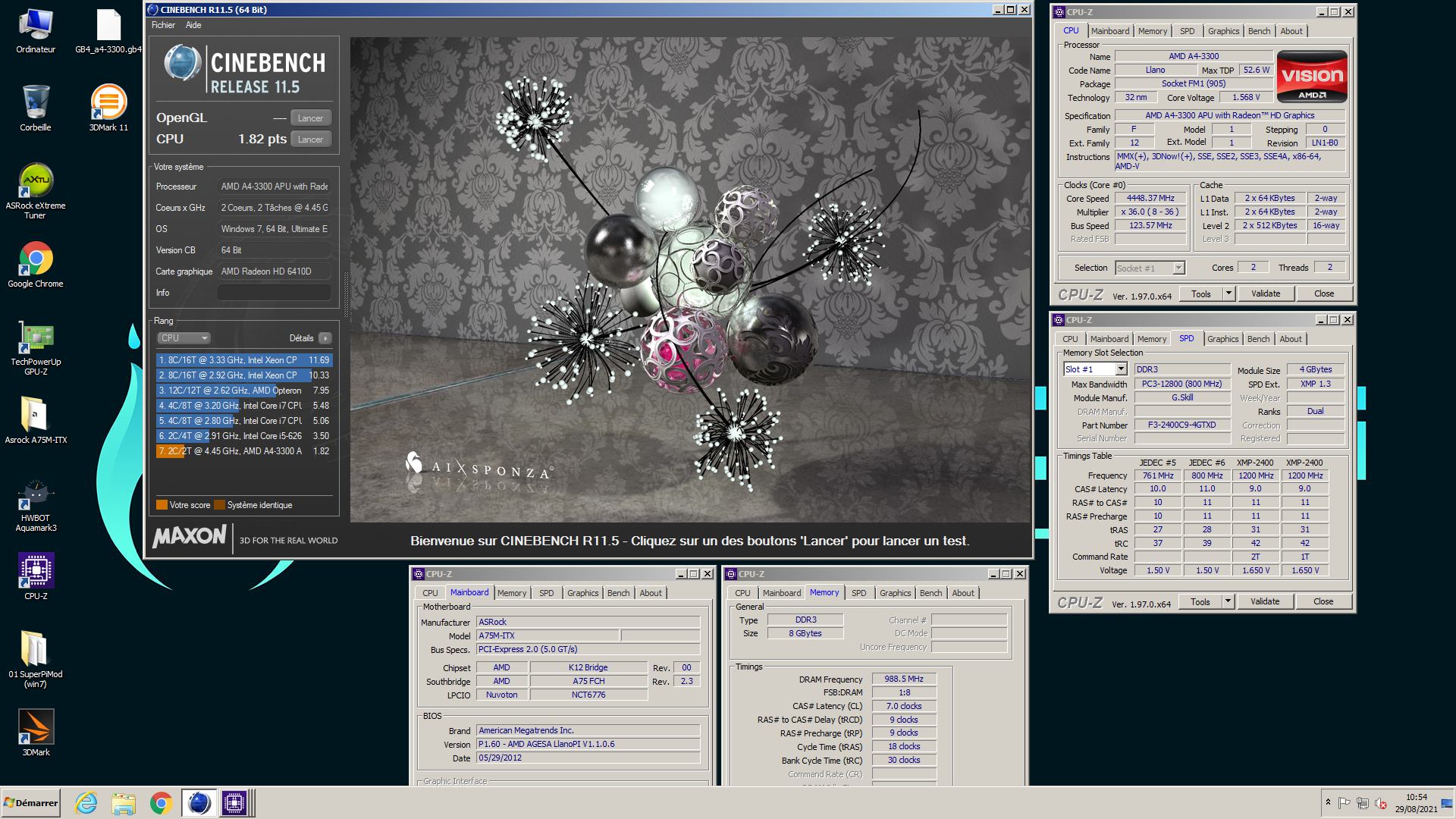The height and width of the screenshot is (819, 1456).
Task: Launch CPU-Z desktop shortcut
Action: [36, 577]
